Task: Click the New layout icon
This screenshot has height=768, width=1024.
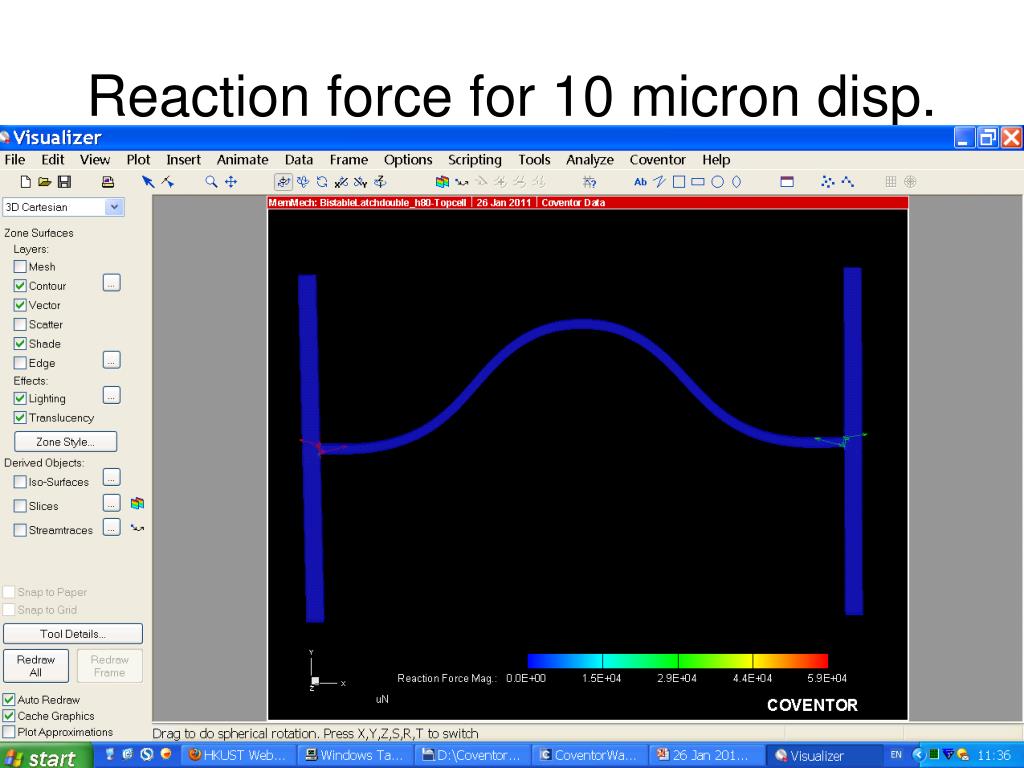Action: (x=25, y=182)
